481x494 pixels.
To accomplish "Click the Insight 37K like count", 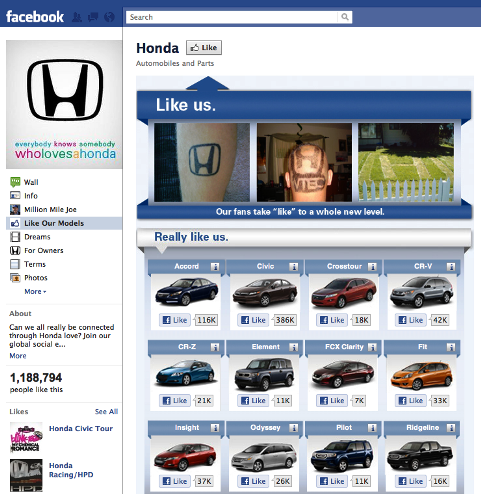I will tap(204, 481).
